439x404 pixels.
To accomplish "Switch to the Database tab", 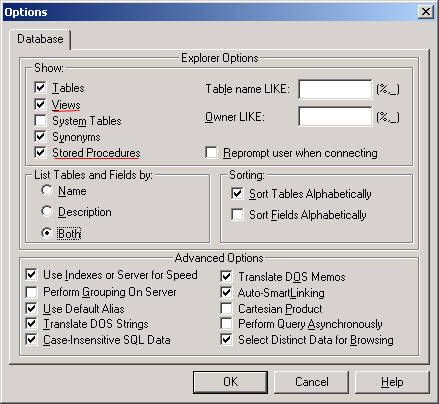I will tap(40, 39).
